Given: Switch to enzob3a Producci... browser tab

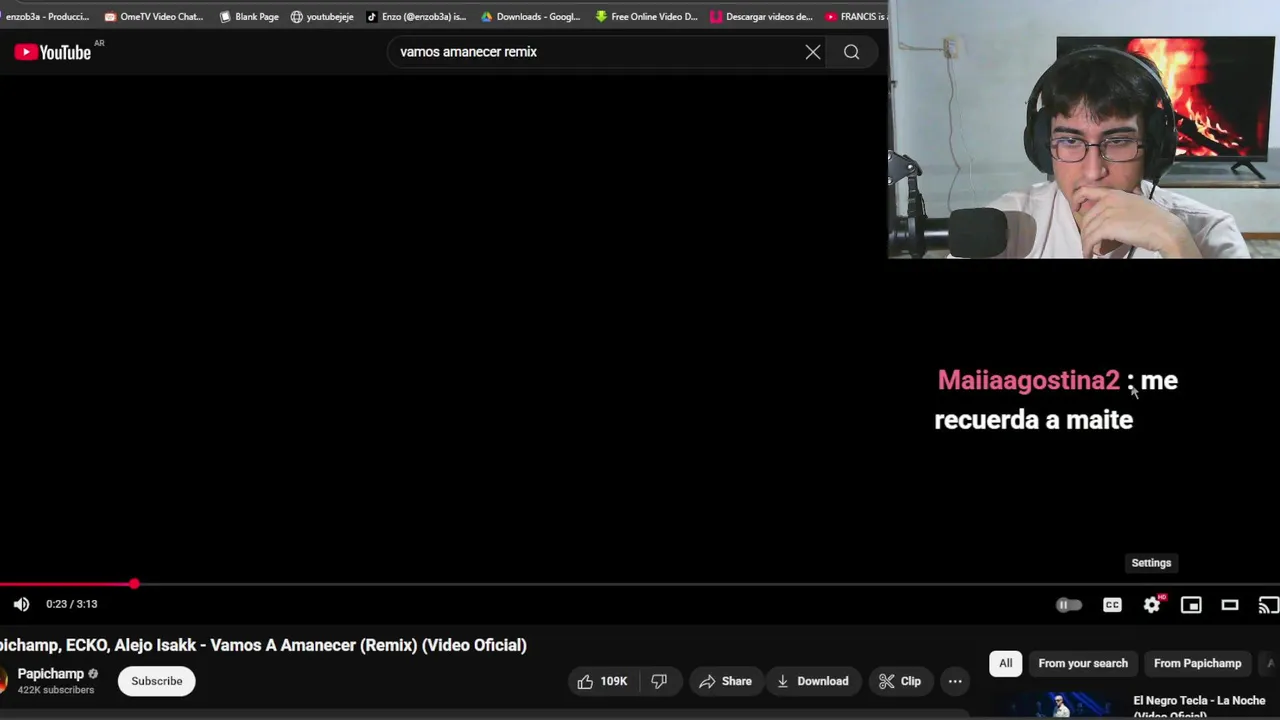Looking at the screenshot, I should 45,16.
